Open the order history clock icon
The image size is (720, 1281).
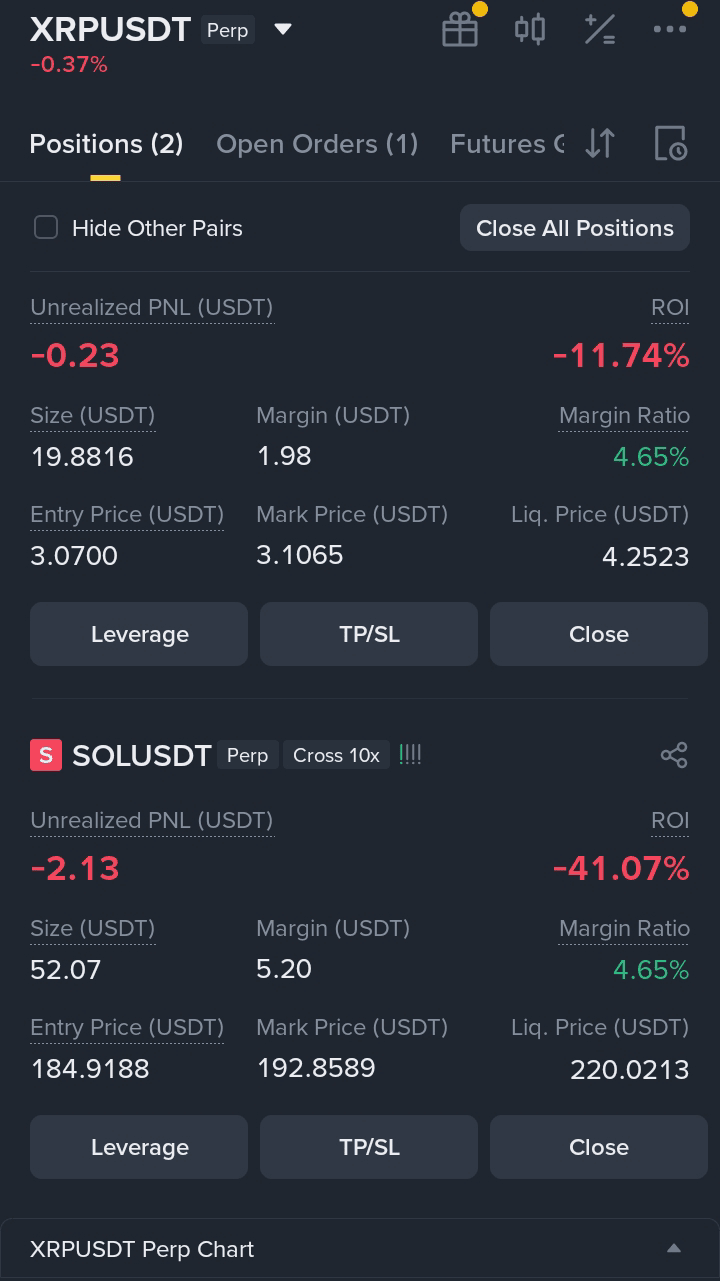[670, 143]
